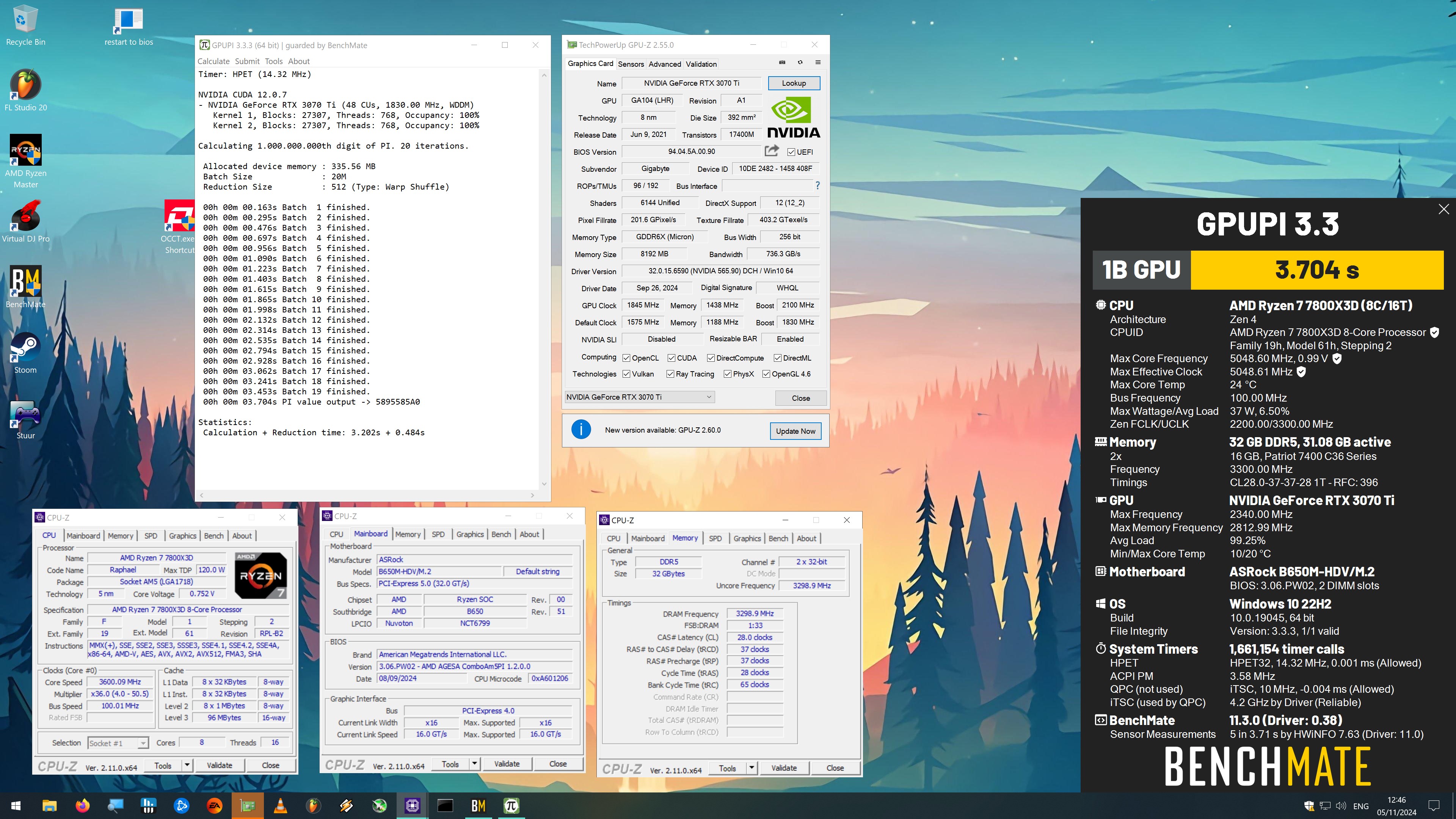This screenshot has width=1456, height=819.
Task: Click the Lookup button in GPU-Z
Action: (x=794, y=83)
